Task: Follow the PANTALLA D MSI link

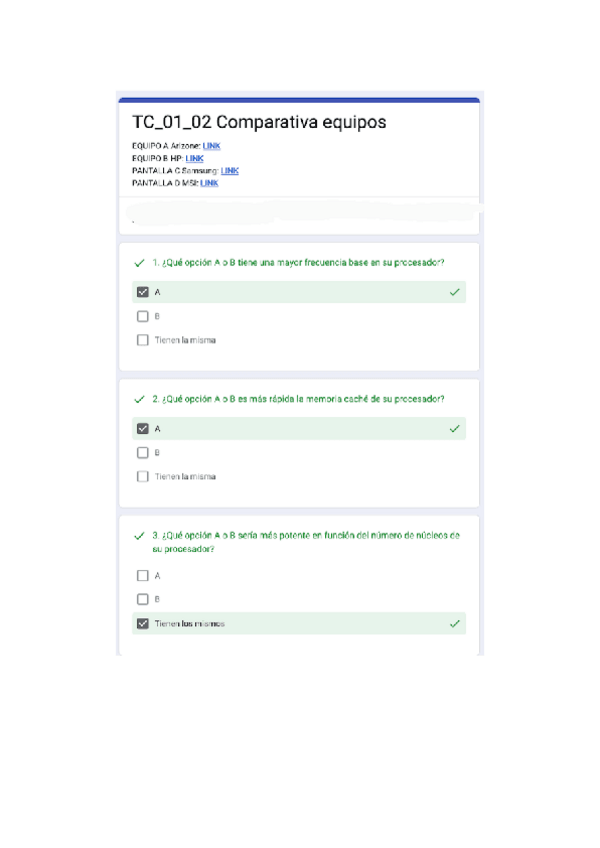Action: 209,183
